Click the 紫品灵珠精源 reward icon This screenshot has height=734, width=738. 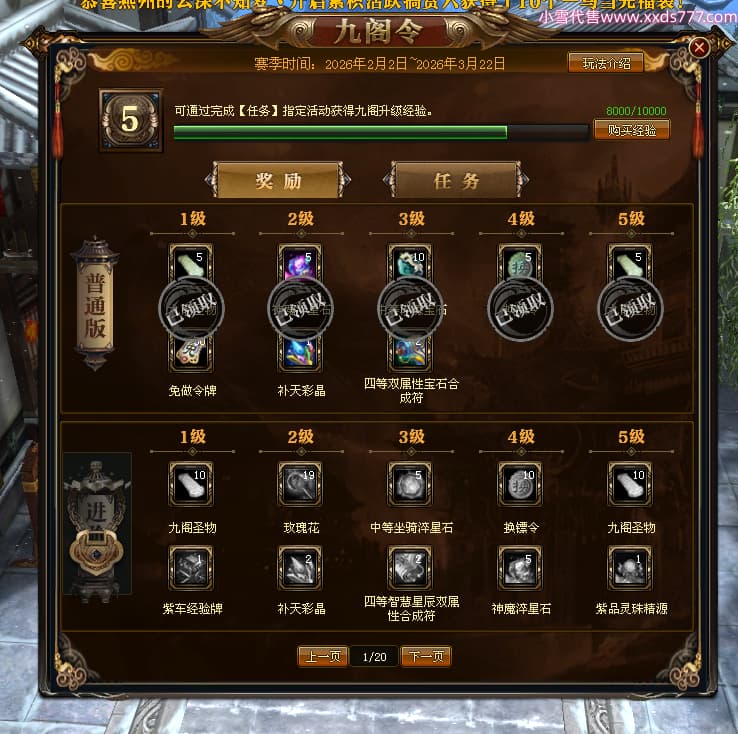tap(630, 567)
